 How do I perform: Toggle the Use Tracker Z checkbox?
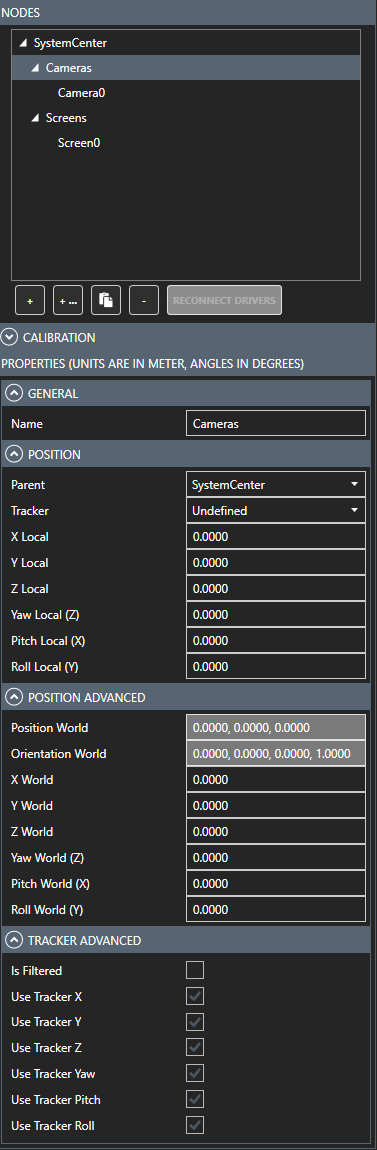pyautogui.click(x=195, y=1047)
